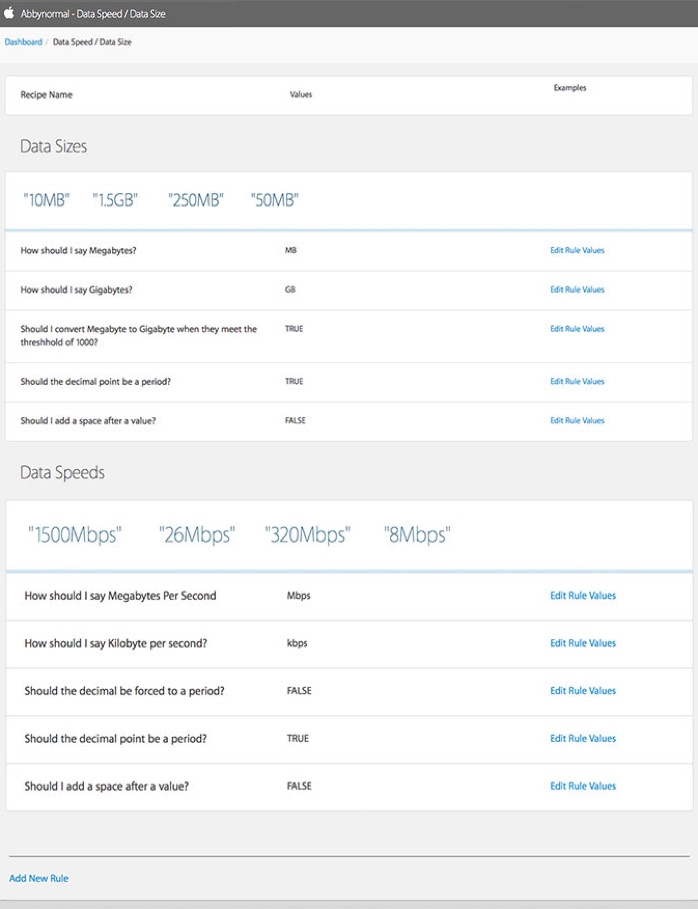Edit the Data Speeds space after value rule
This screenshot has width=698, height=909.
click(x=583, y=786)
